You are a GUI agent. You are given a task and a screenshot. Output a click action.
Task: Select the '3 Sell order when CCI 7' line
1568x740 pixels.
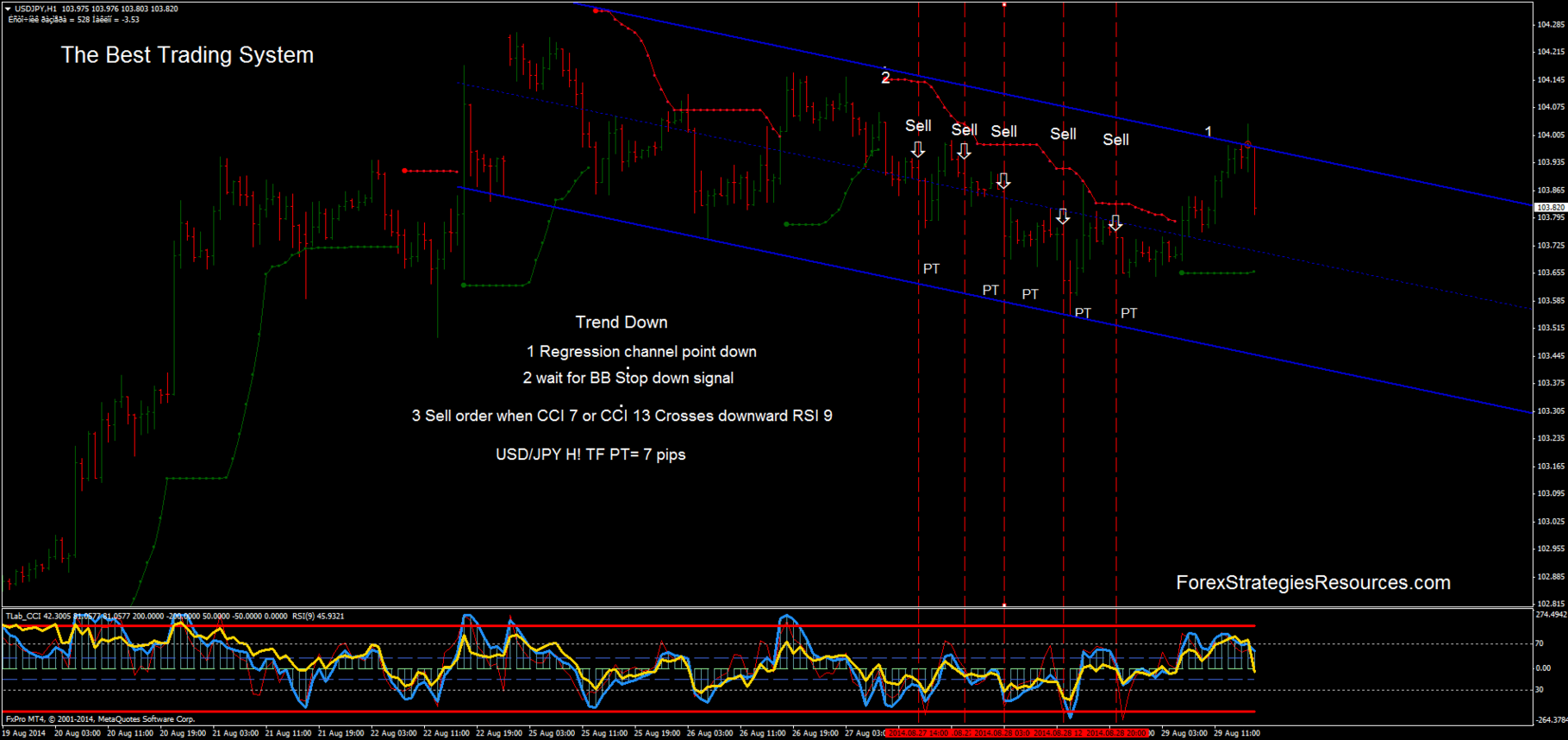(x=622, y=416)
